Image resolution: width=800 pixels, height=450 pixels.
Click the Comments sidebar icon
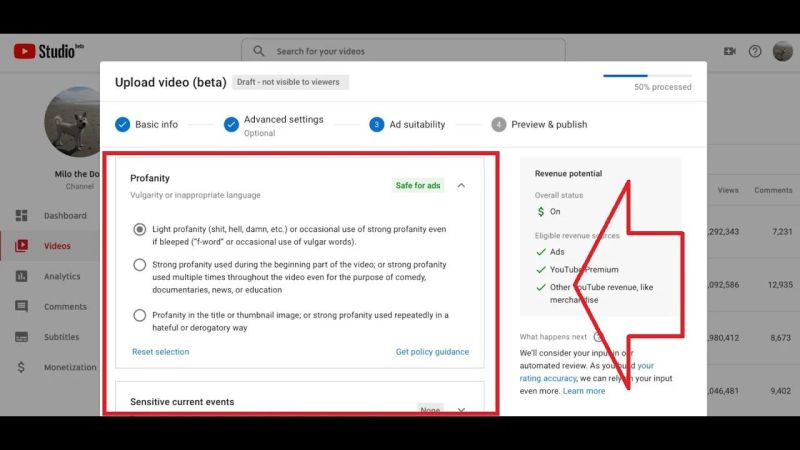click(21, 306)
